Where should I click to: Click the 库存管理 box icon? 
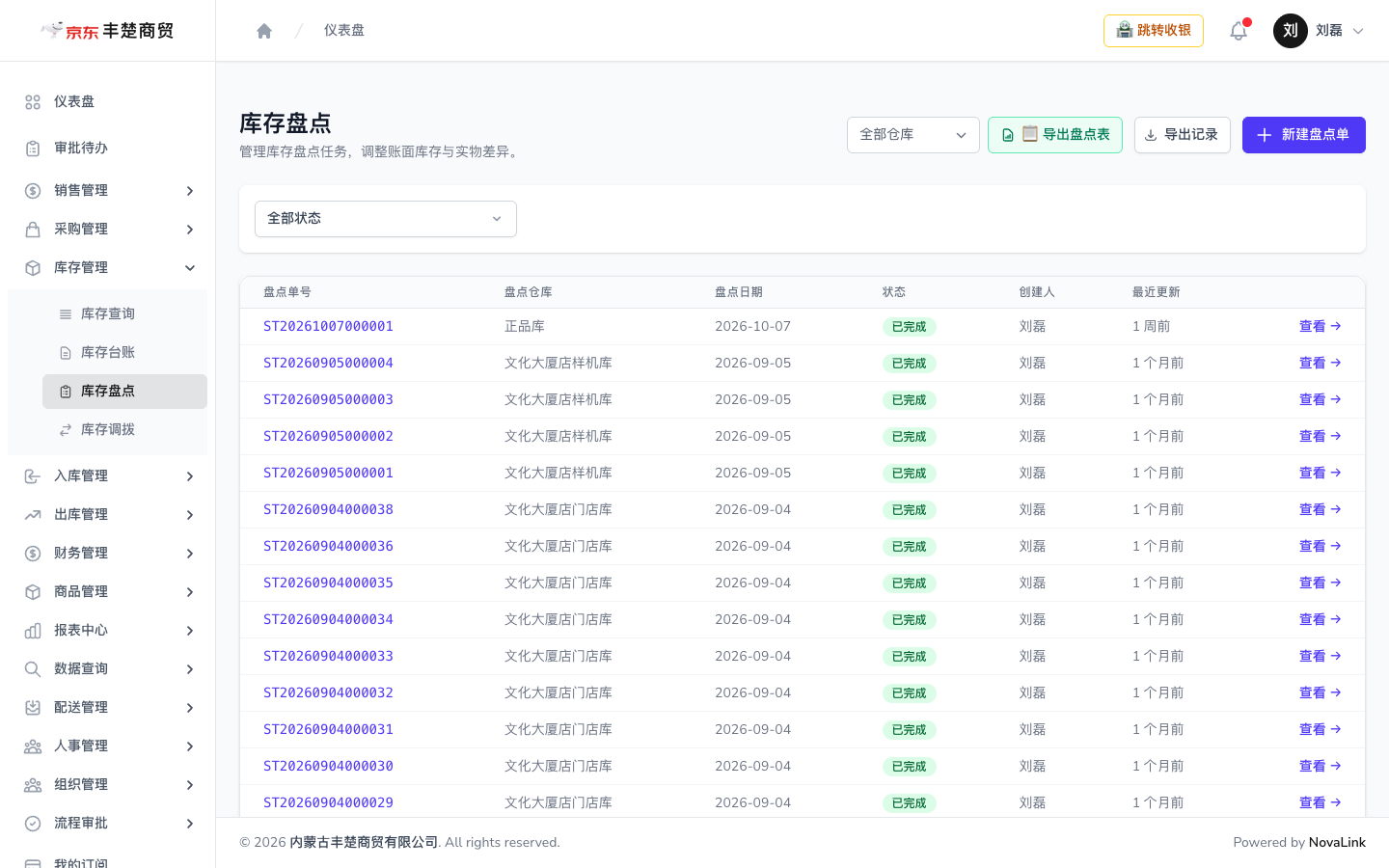[x=33, y=268]
